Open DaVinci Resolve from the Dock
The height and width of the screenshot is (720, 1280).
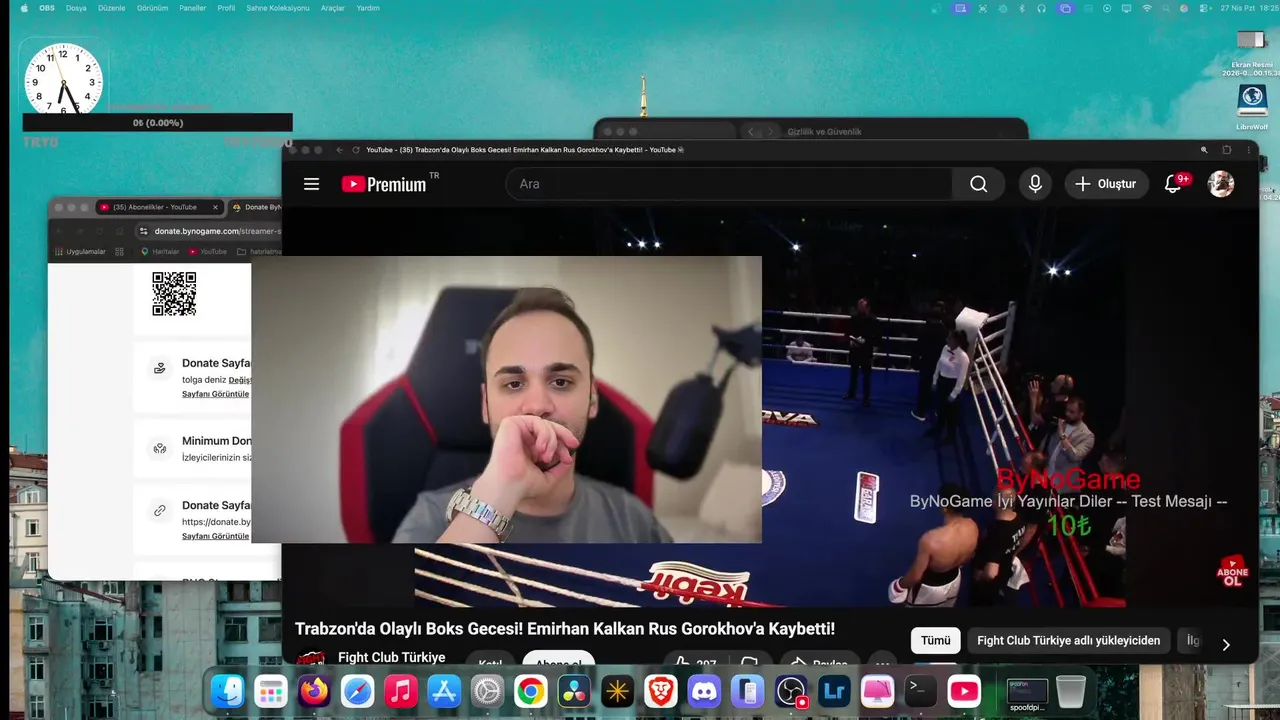click(574, 691)
